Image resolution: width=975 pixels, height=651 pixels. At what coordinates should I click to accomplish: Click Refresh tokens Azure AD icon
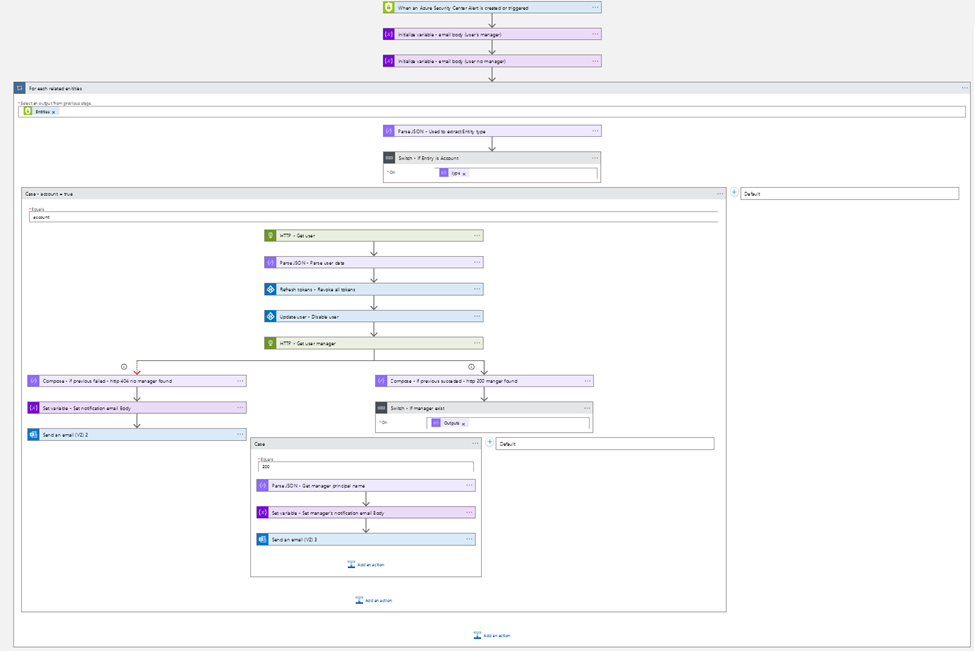(x=270, y=289)
